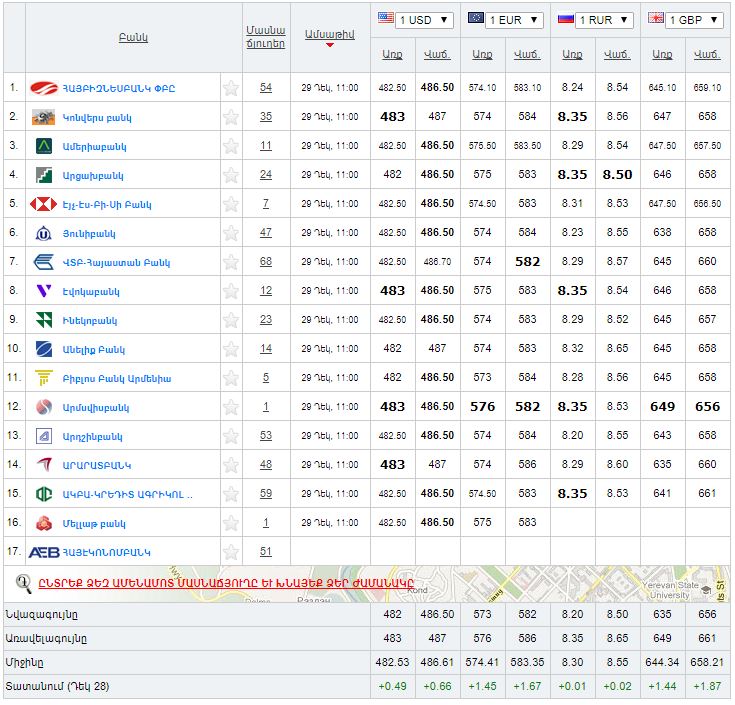Click the Էվոկաբանկ purple V logo
The height and width of the screenshot is (705, 735).
tap(44, 291)
